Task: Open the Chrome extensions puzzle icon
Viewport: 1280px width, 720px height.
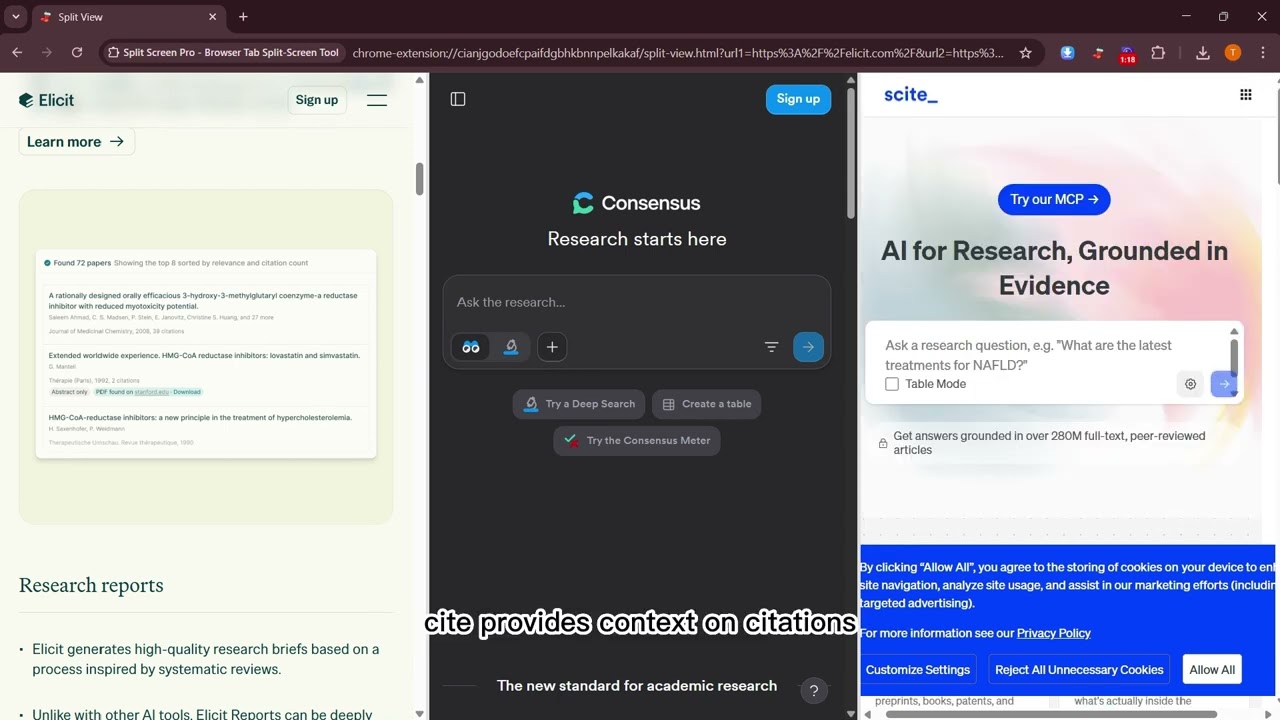Action: 1158,53
